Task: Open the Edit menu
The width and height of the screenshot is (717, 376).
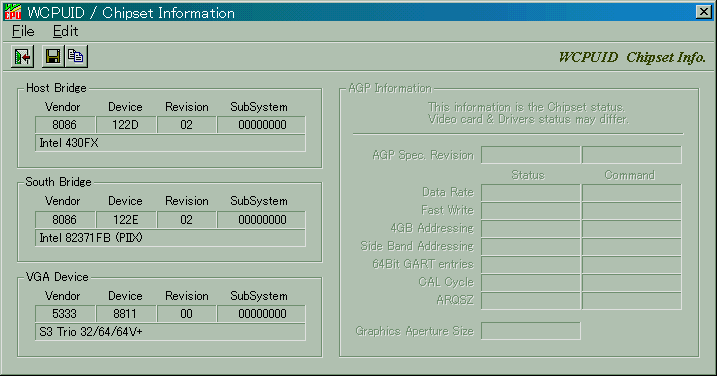Action: (x=65, y=31)
